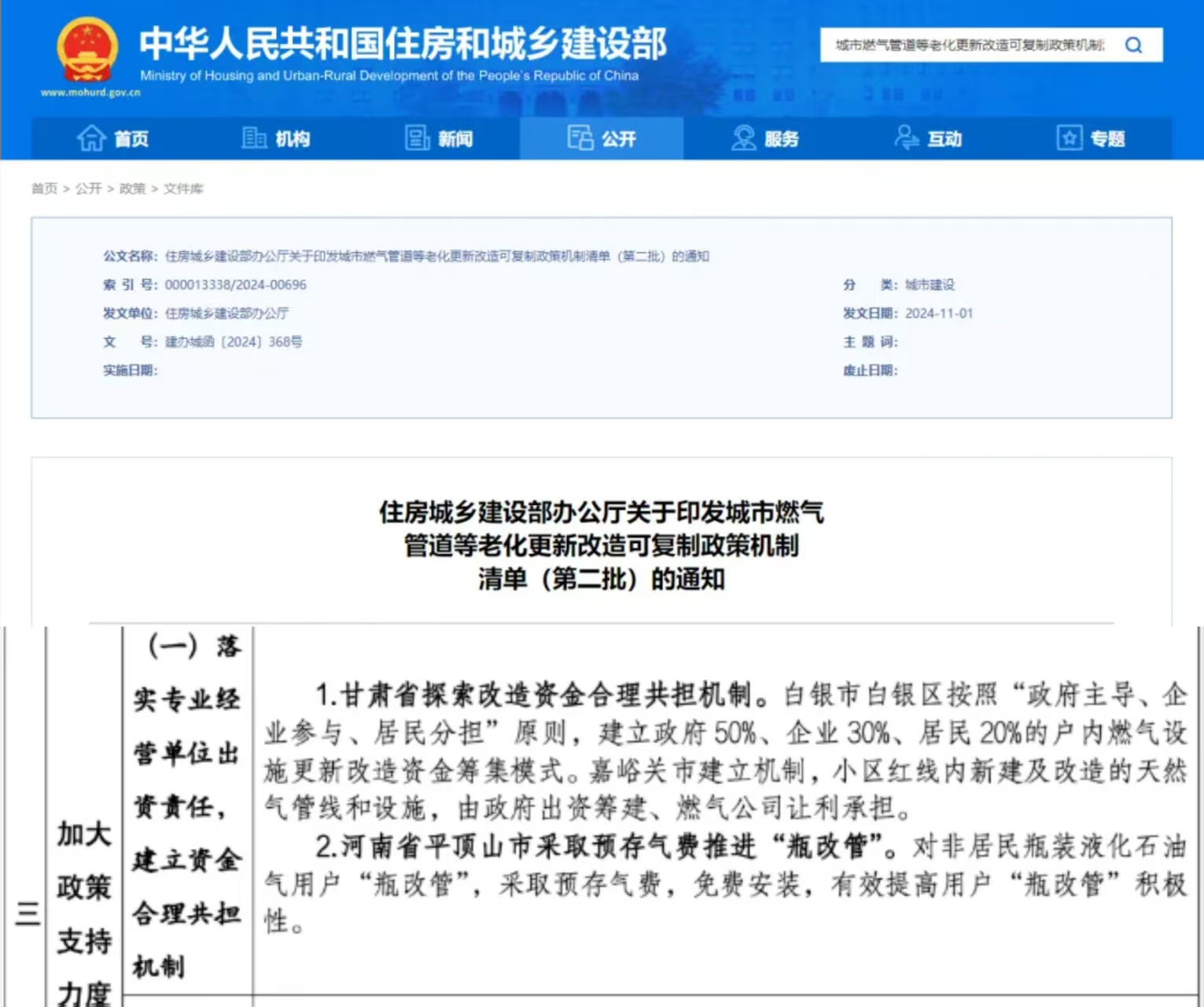Click the magnifier search icon
The height and width of the screenshot is (1007, 1204).
1133,46
